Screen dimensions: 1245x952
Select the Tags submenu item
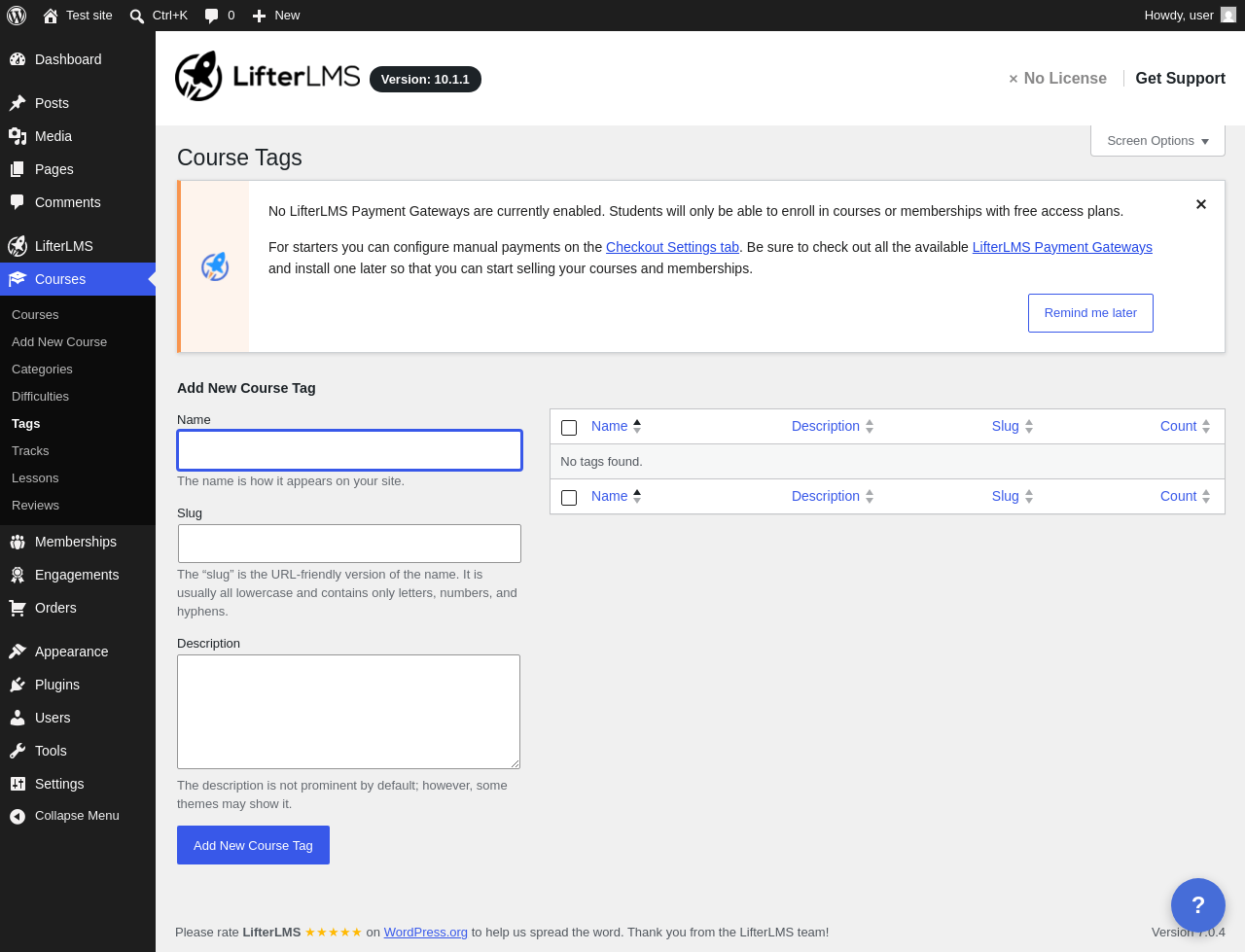click(26, 424)
